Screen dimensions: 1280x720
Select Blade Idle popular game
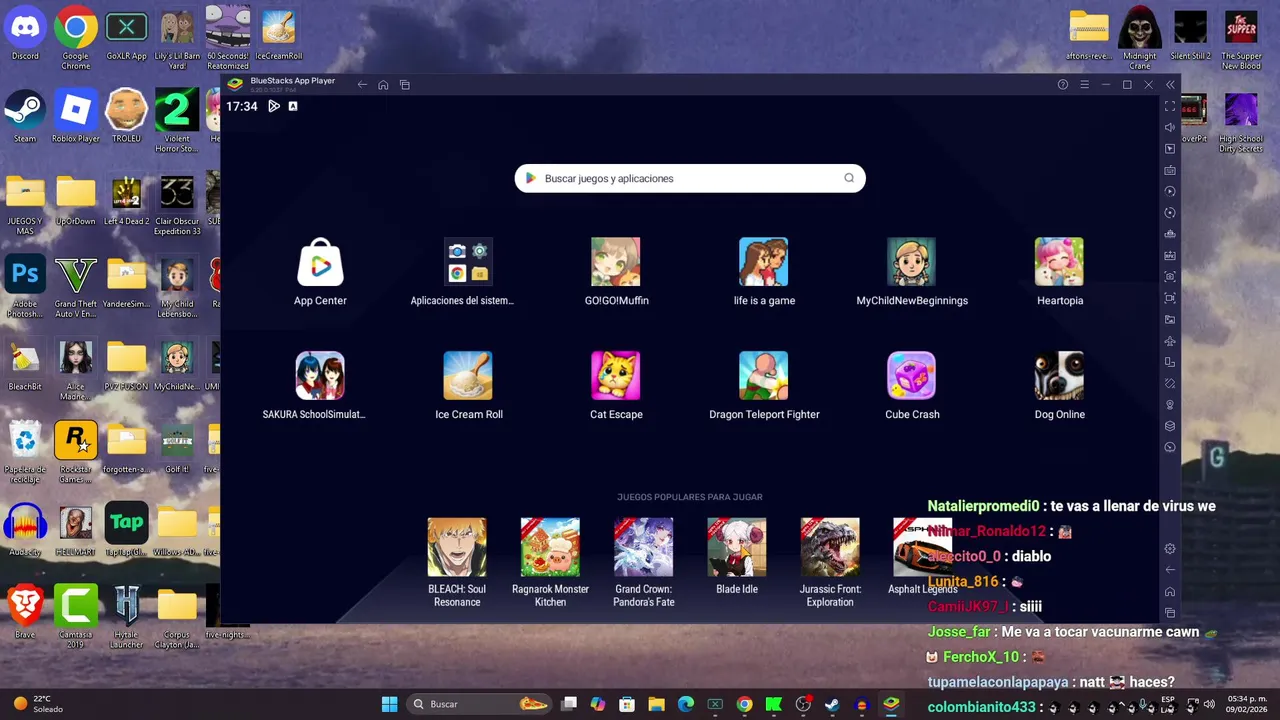click(x=737, y=557)
